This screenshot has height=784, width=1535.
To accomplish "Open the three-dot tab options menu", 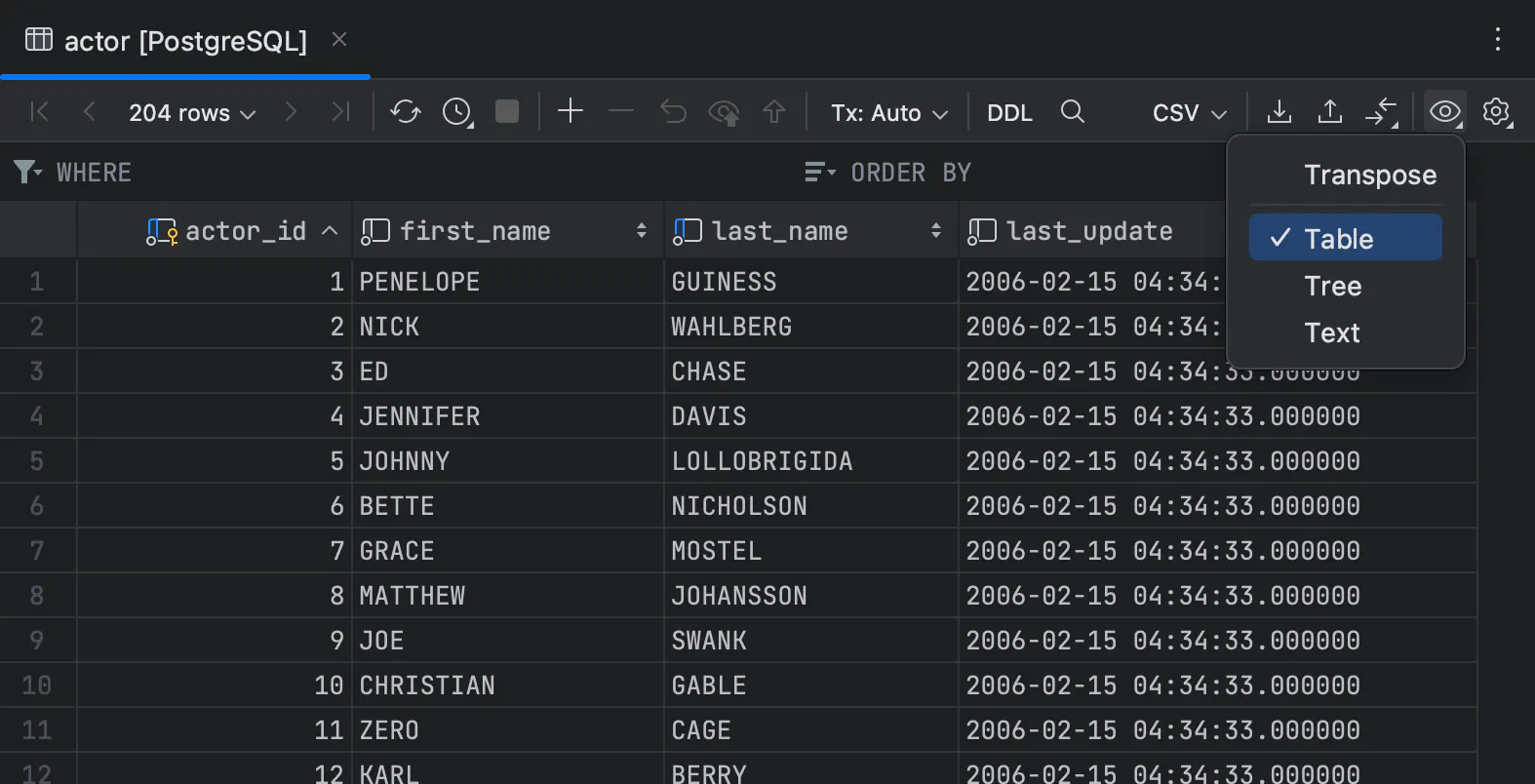I will tap(1498, 40).
